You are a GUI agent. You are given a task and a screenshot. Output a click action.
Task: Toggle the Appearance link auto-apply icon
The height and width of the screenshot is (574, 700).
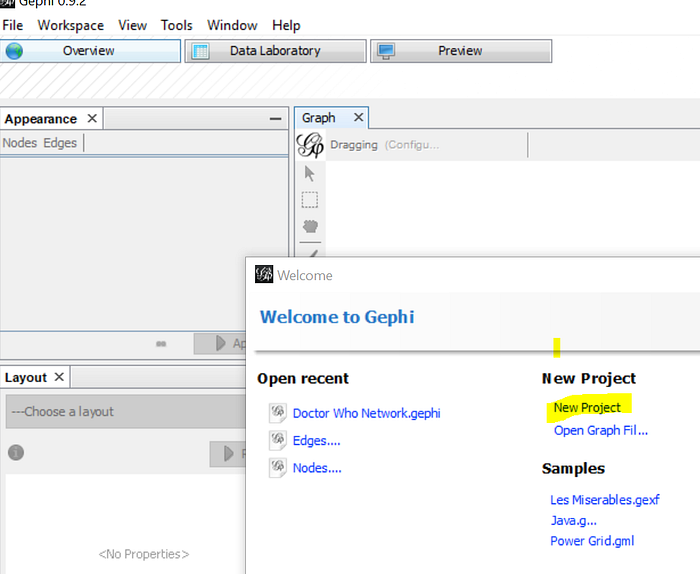(161, 344)
